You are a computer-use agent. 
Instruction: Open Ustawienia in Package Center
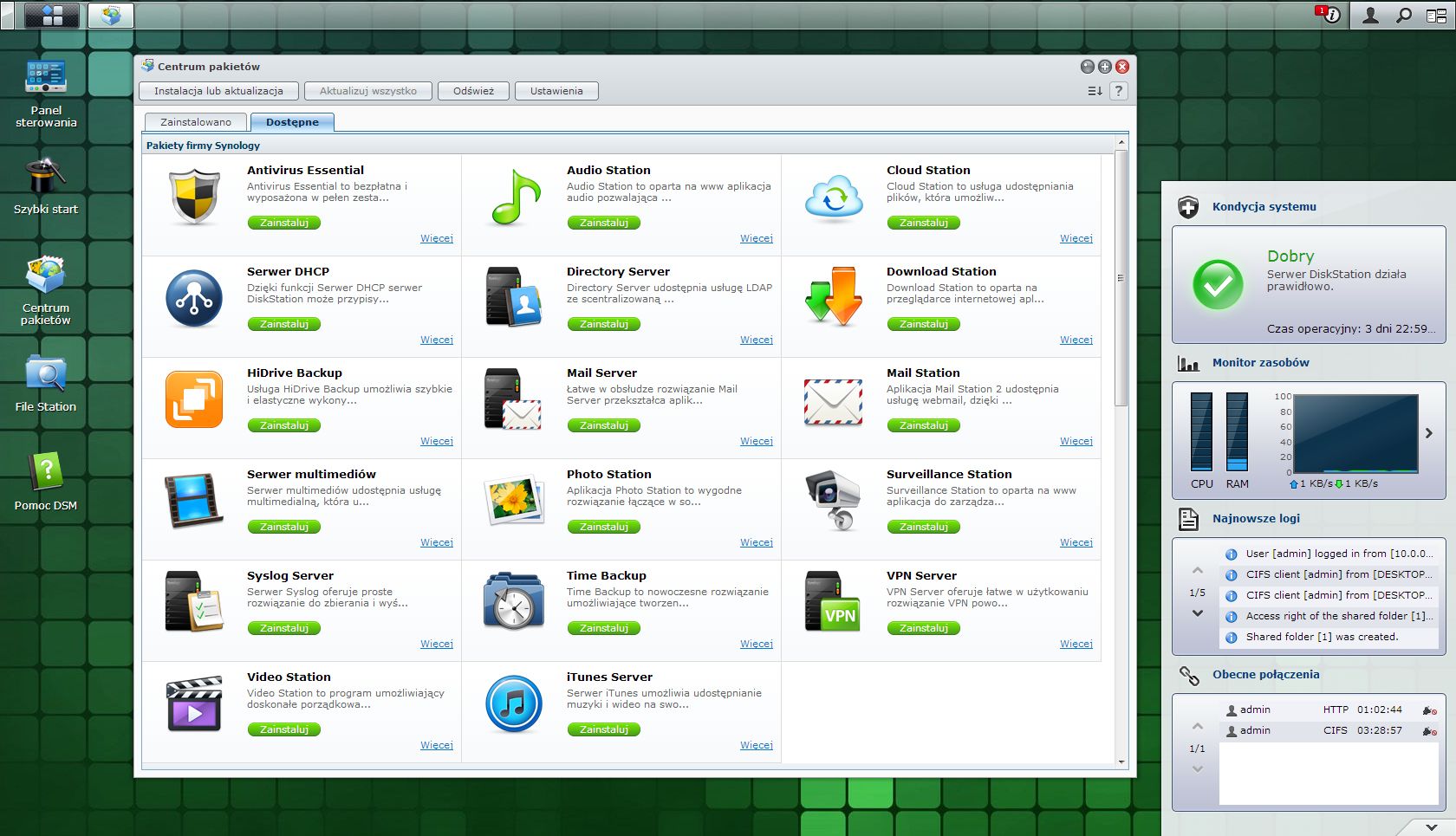(556, 91)
